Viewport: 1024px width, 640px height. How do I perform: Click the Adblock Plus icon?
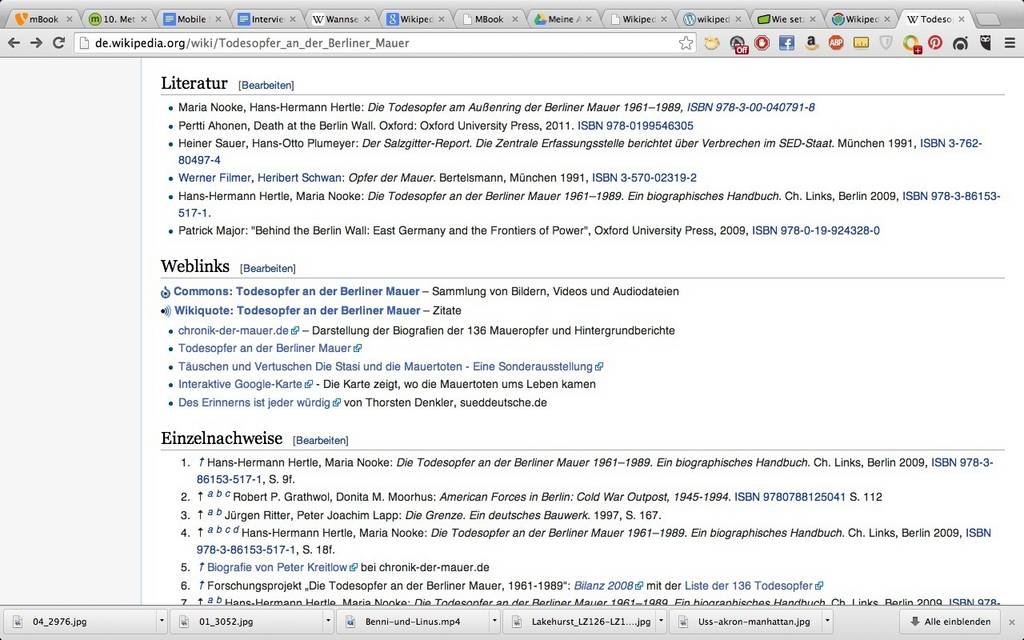[836, 43]
